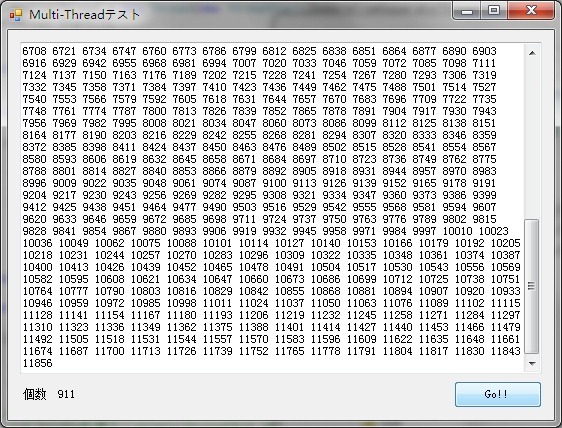Click the scrollbar up arrow
This screenshot has width=562, height=428.
click(532, 53)
